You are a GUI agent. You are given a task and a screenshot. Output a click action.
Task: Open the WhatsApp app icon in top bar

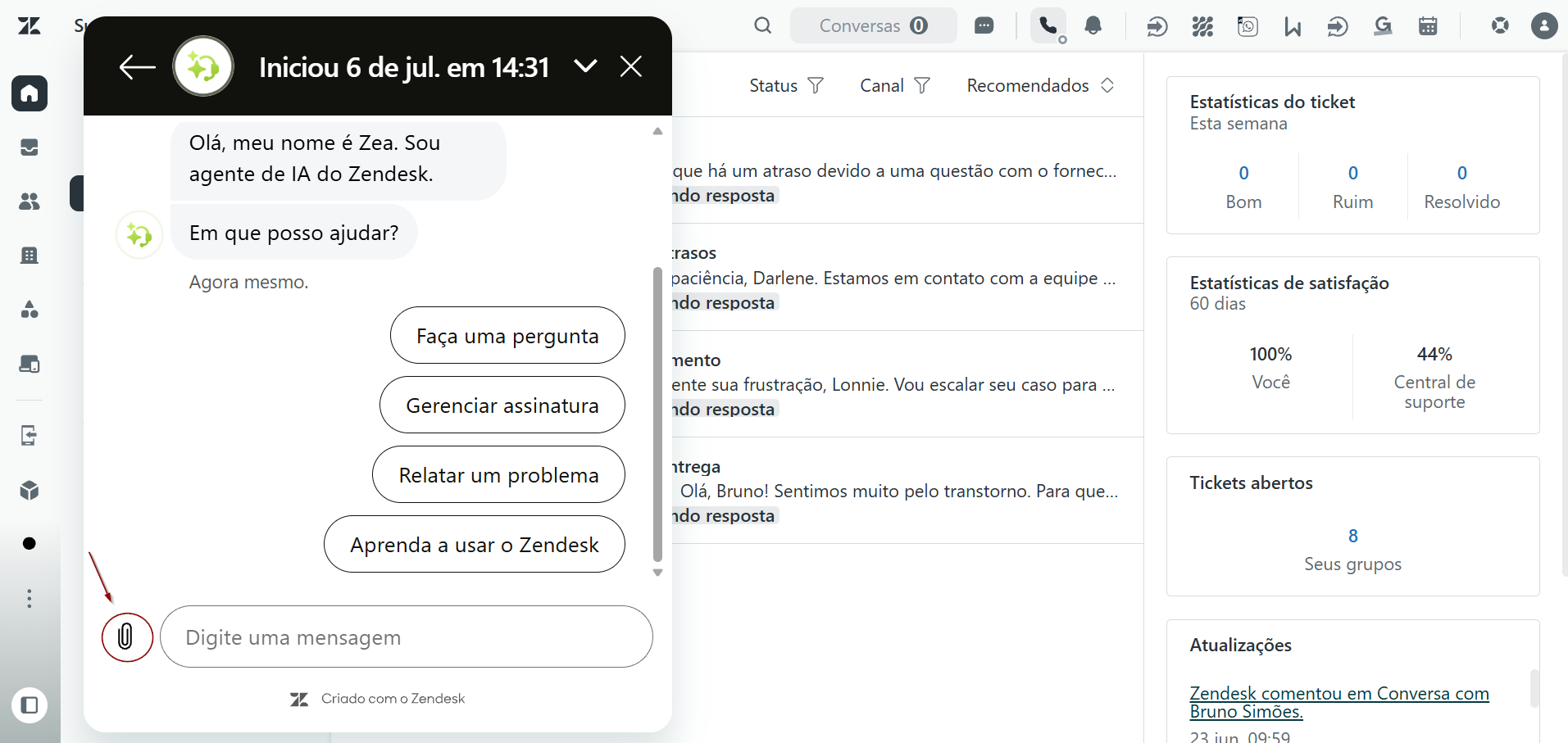tap(1248, 26)
